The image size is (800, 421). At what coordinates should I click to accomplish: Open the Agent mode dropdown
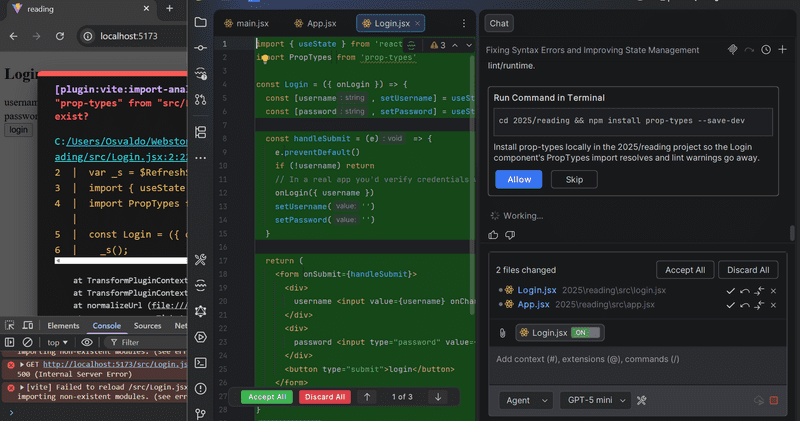[x=526, y=401]
